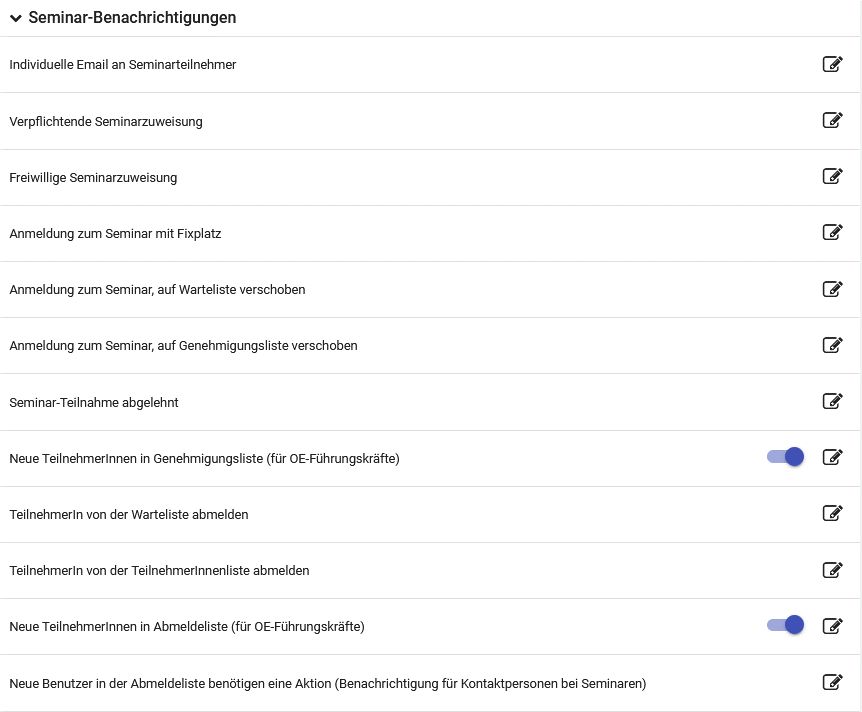Disable Genehmigungsliste OE-Führungskräfte notification toggle

click(786, 457)
